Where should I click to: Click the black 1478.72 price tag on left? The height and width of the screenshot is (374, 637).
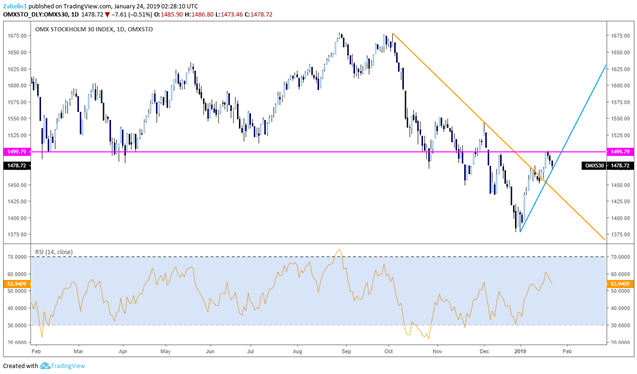(x=16, y=166)
